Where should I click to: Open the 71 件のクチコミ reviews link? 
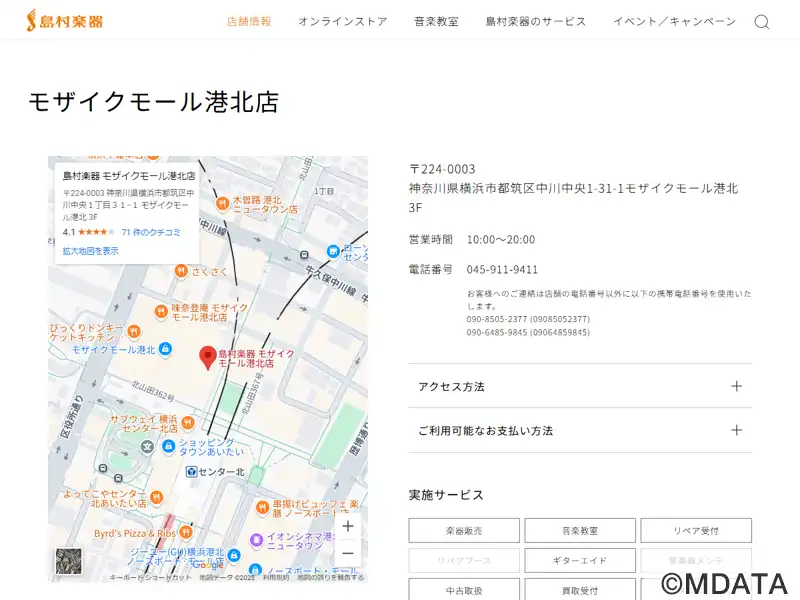coord(151,232)
